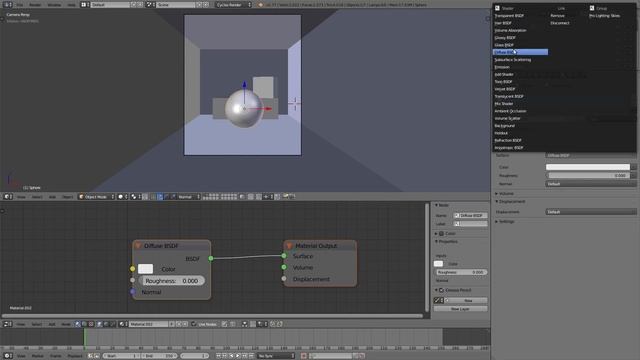Open Cycles Render engine dropdown
Image resolution: width=640 pixels, height=360 pixels.
pyautogui.click(x=233, y=5)
